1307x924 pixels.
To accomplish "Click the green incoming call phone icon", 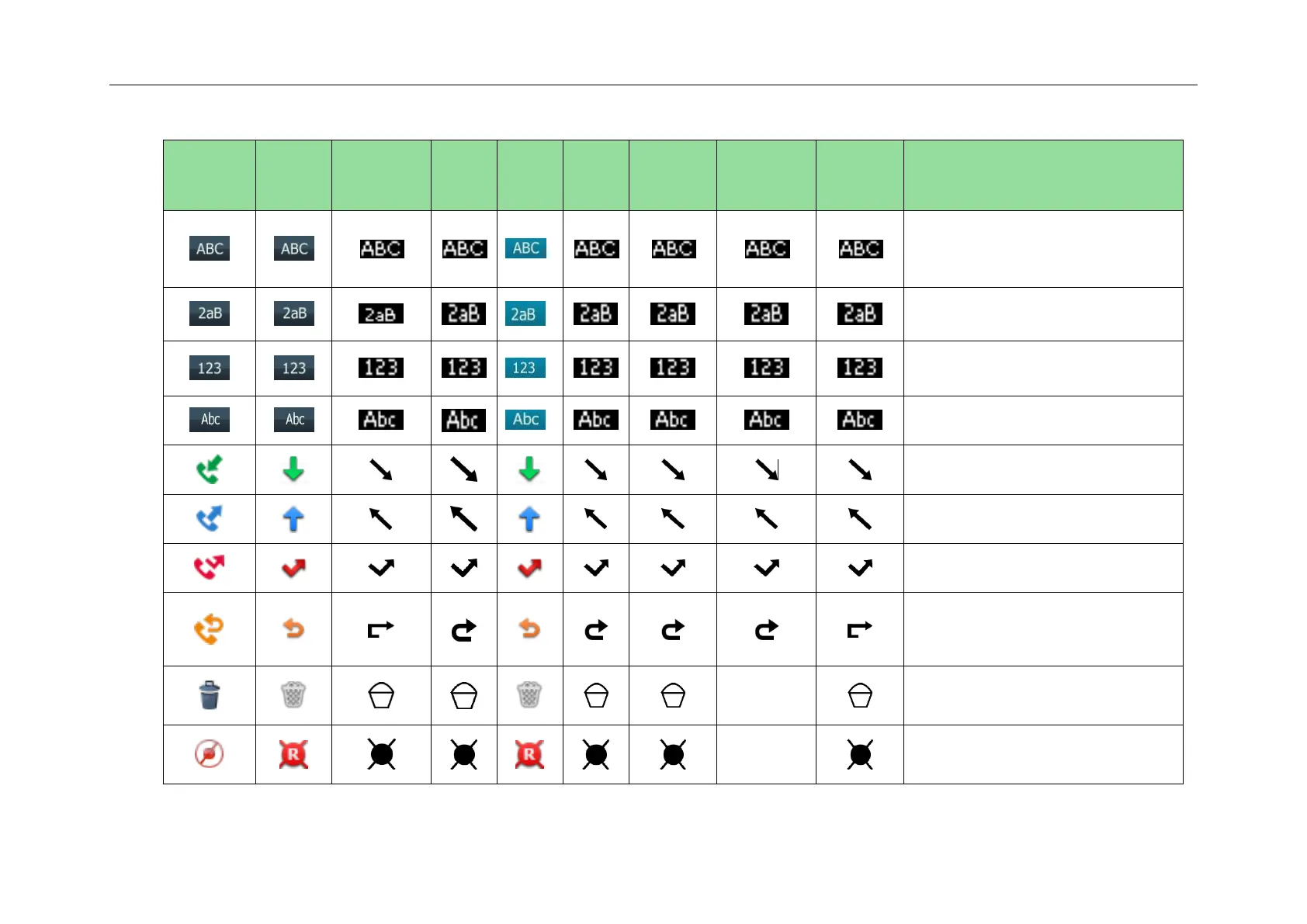I will [209, 469].
